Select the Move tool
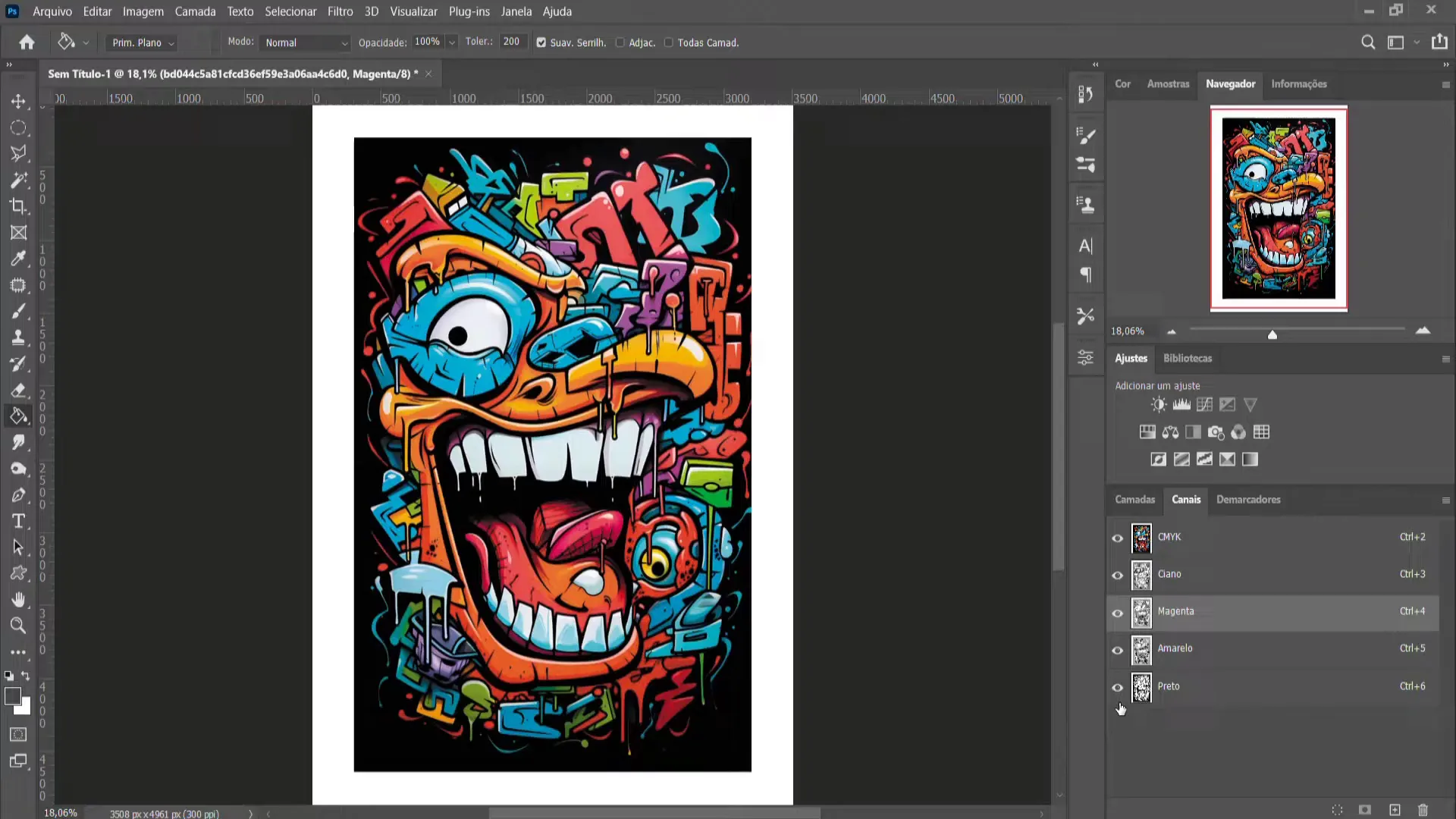Image resolution: width=1456 pixels, height=819 pixels. coord(18,101)
